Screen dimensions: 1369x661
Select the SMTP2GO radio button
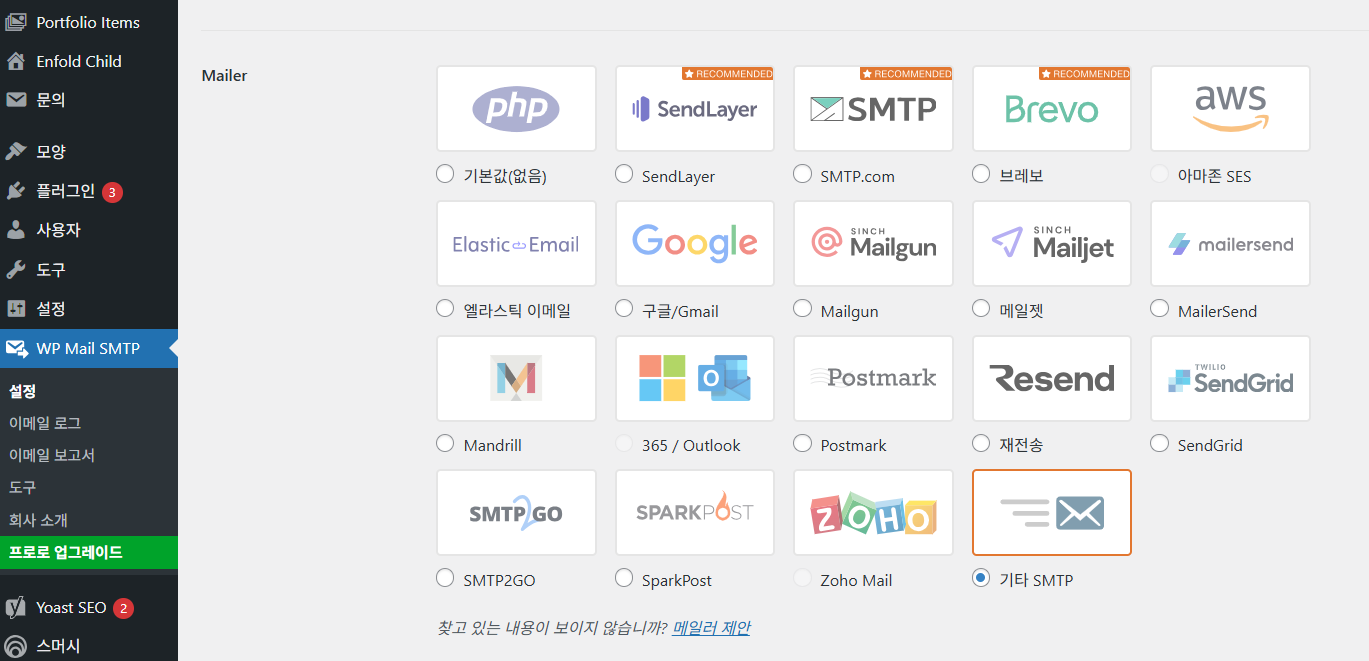445,578
